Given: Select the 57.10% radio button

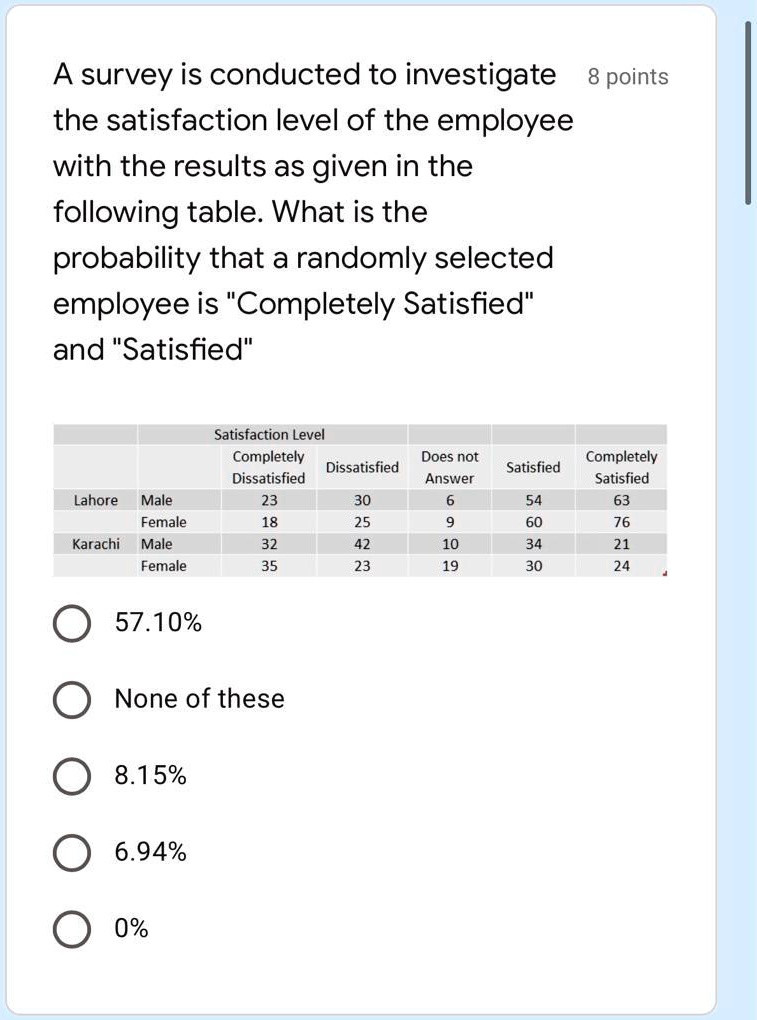Looking at the screenshot, I should 70,624.
